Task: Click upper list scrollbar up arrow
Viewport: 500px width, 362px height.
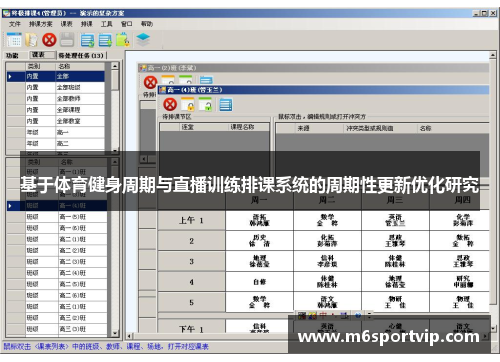Action: coord(115,66)
